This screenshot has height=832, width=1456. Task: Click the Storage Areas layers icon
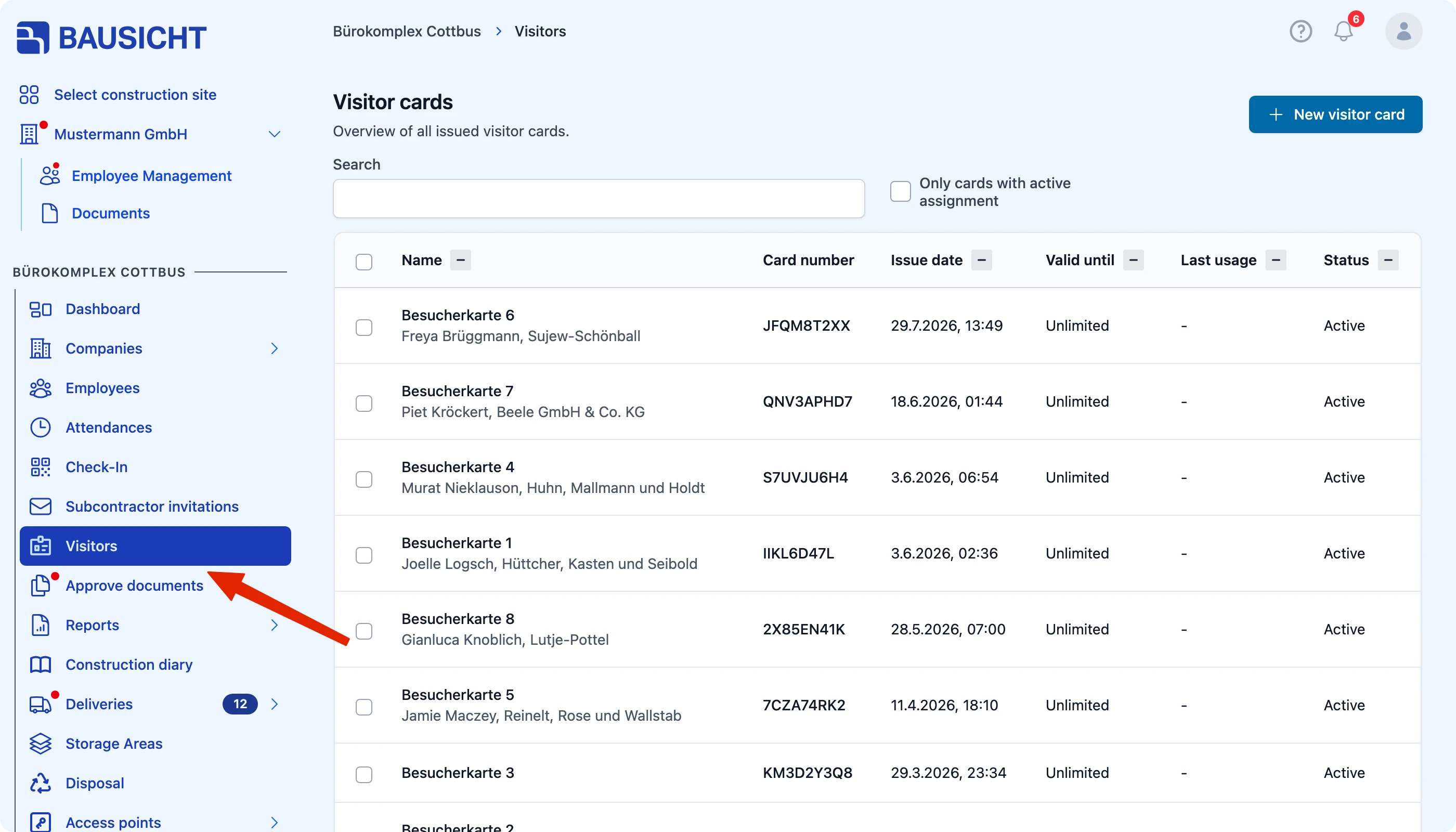41,744
